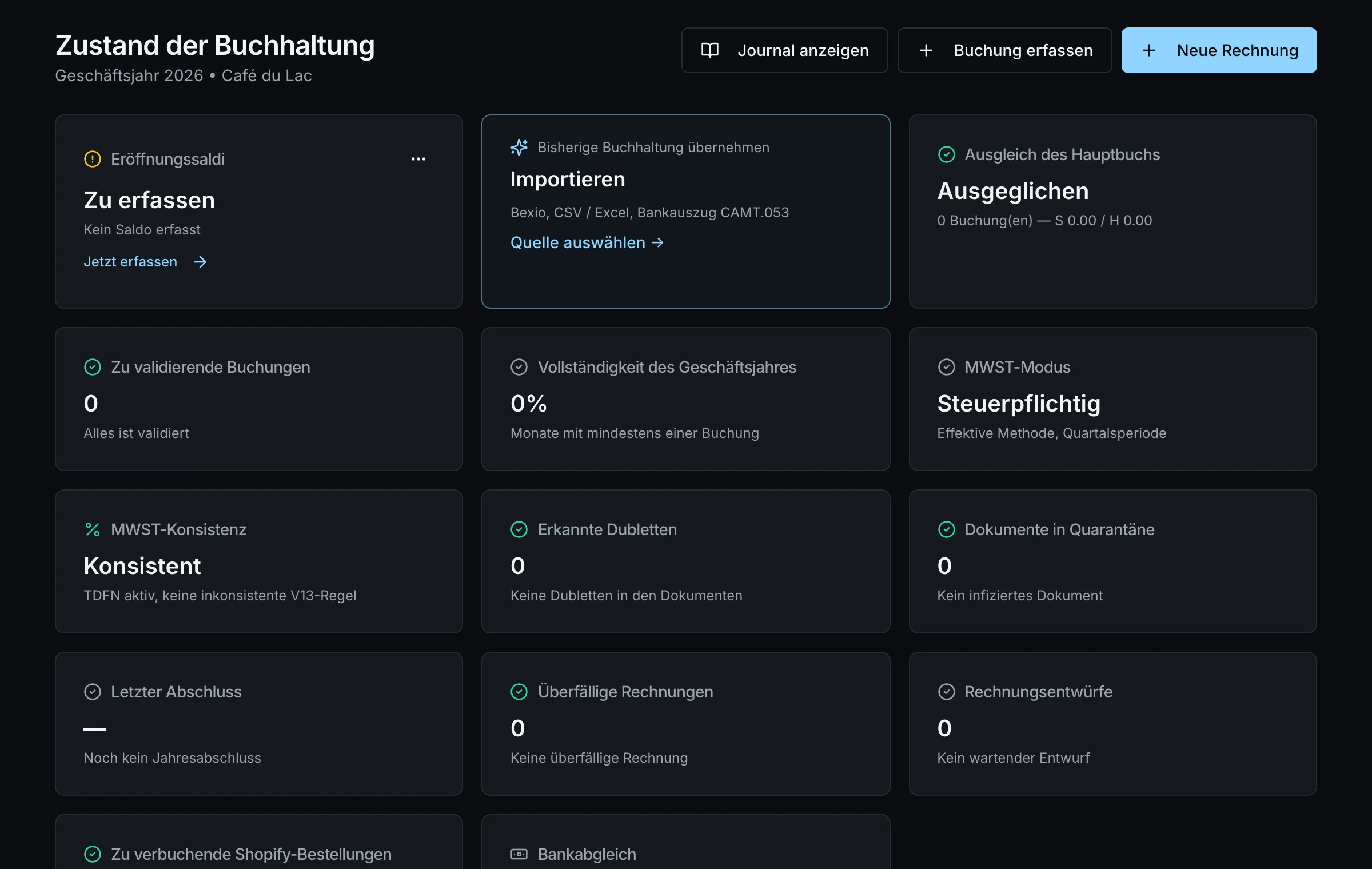Click the Zu verbuchende Shopify-Bestellungen title
The height and width of the screenshot is (869, 1372).
pos(252,854)
